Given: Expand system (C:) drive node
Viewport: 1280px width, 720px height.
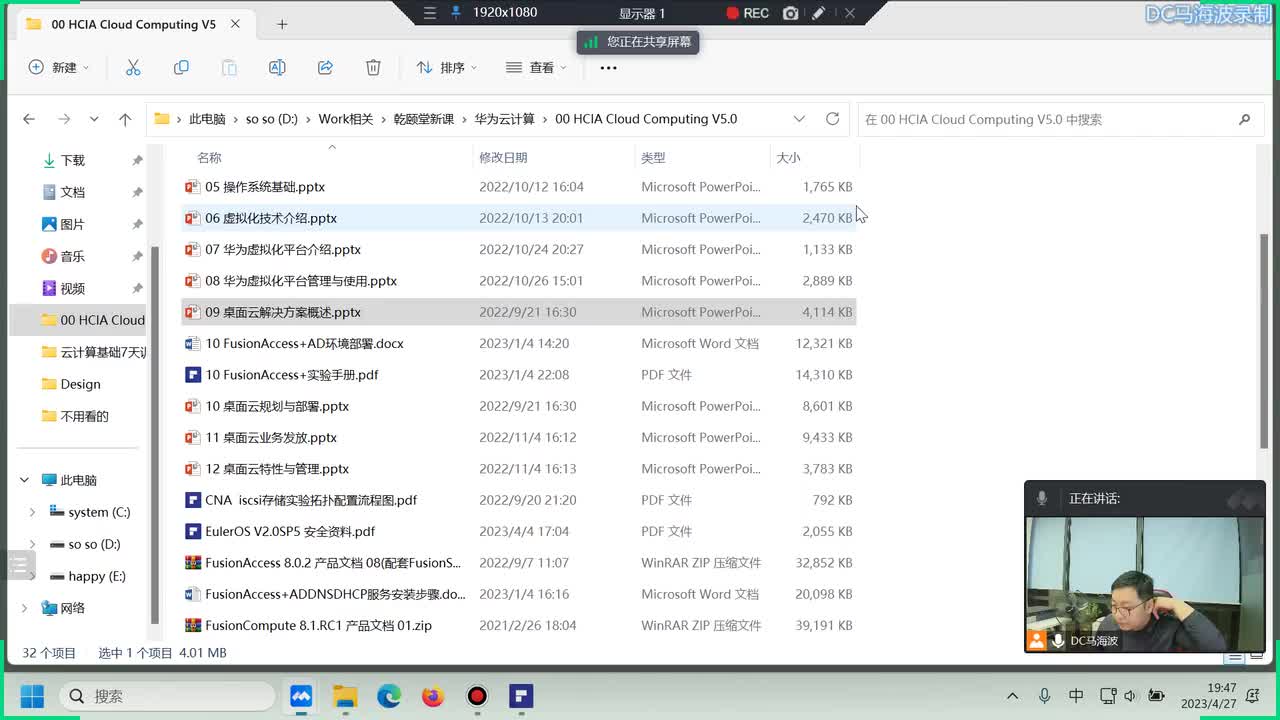Looking at the screenshot, I should 32,512.
